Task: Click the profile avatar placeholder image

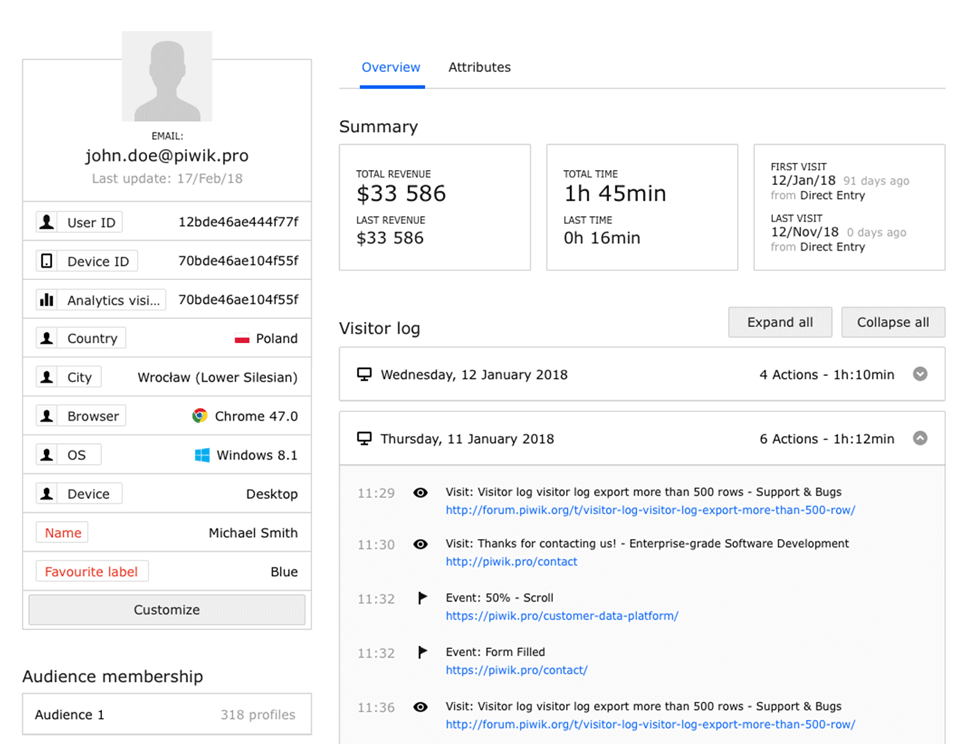Action: click(166, 76)
